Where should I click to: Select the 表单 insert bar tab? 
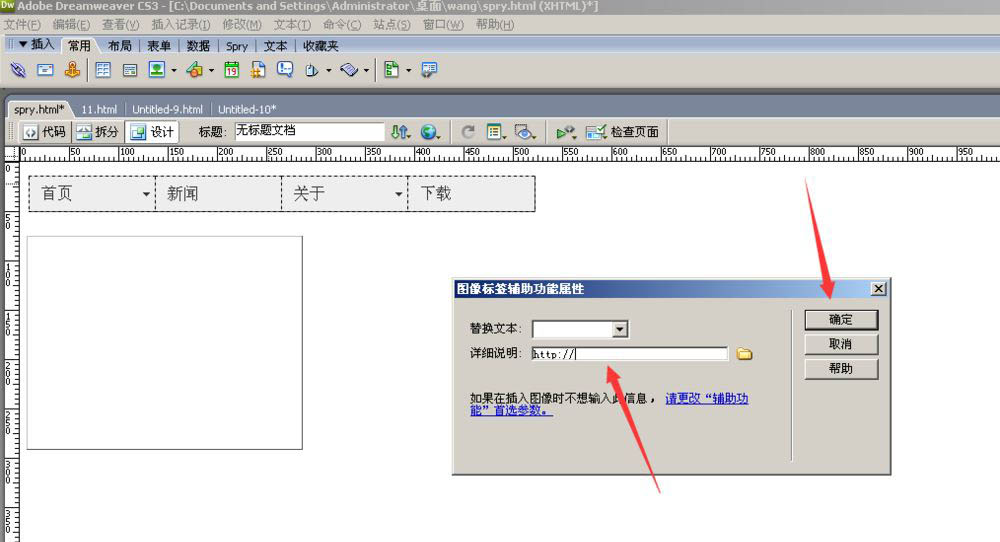click(x=159, y=46)
